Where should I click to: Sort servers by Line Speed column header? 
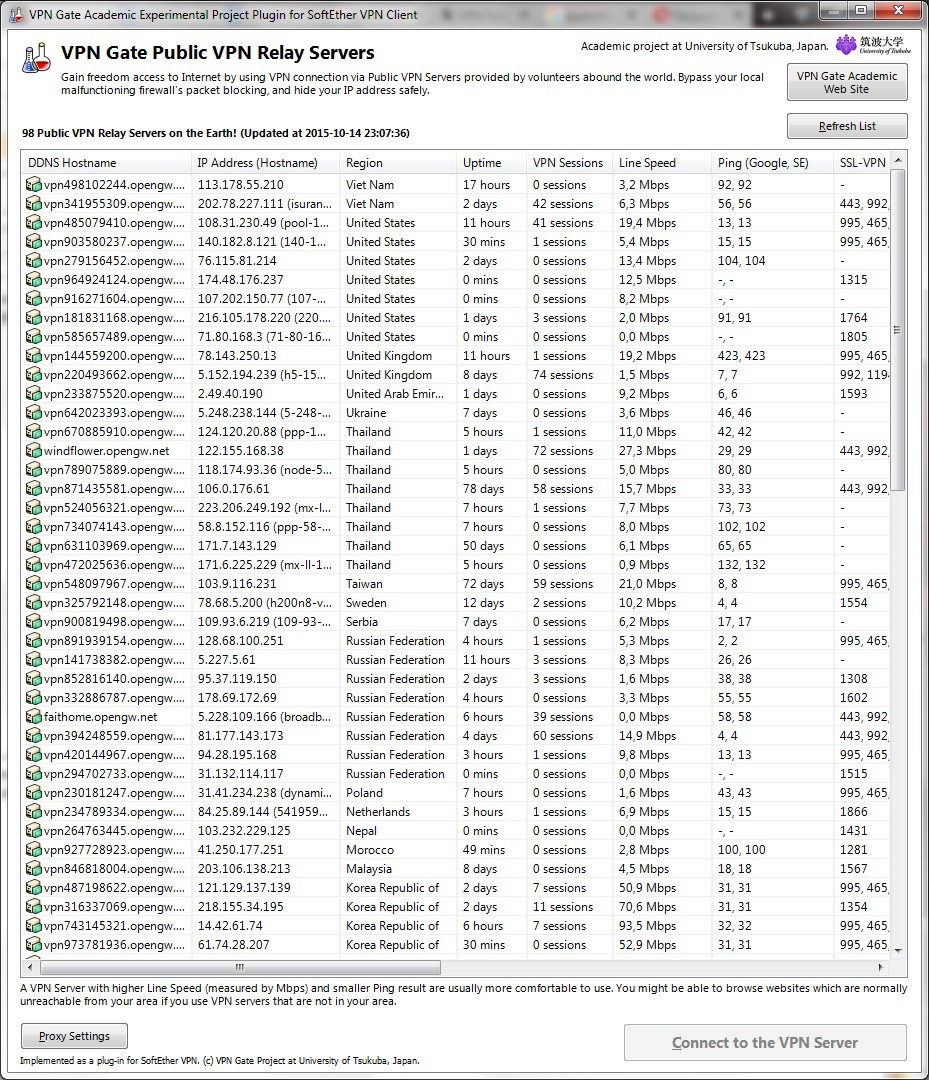(x=662, y=163)
